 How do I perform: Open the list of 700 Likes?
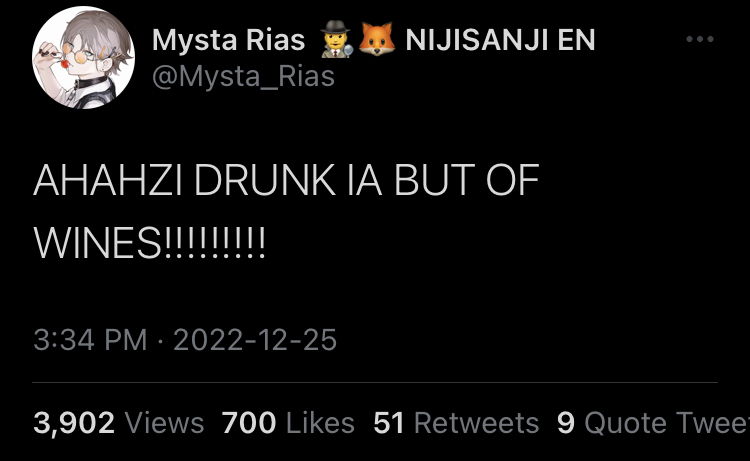pos(288,423)
